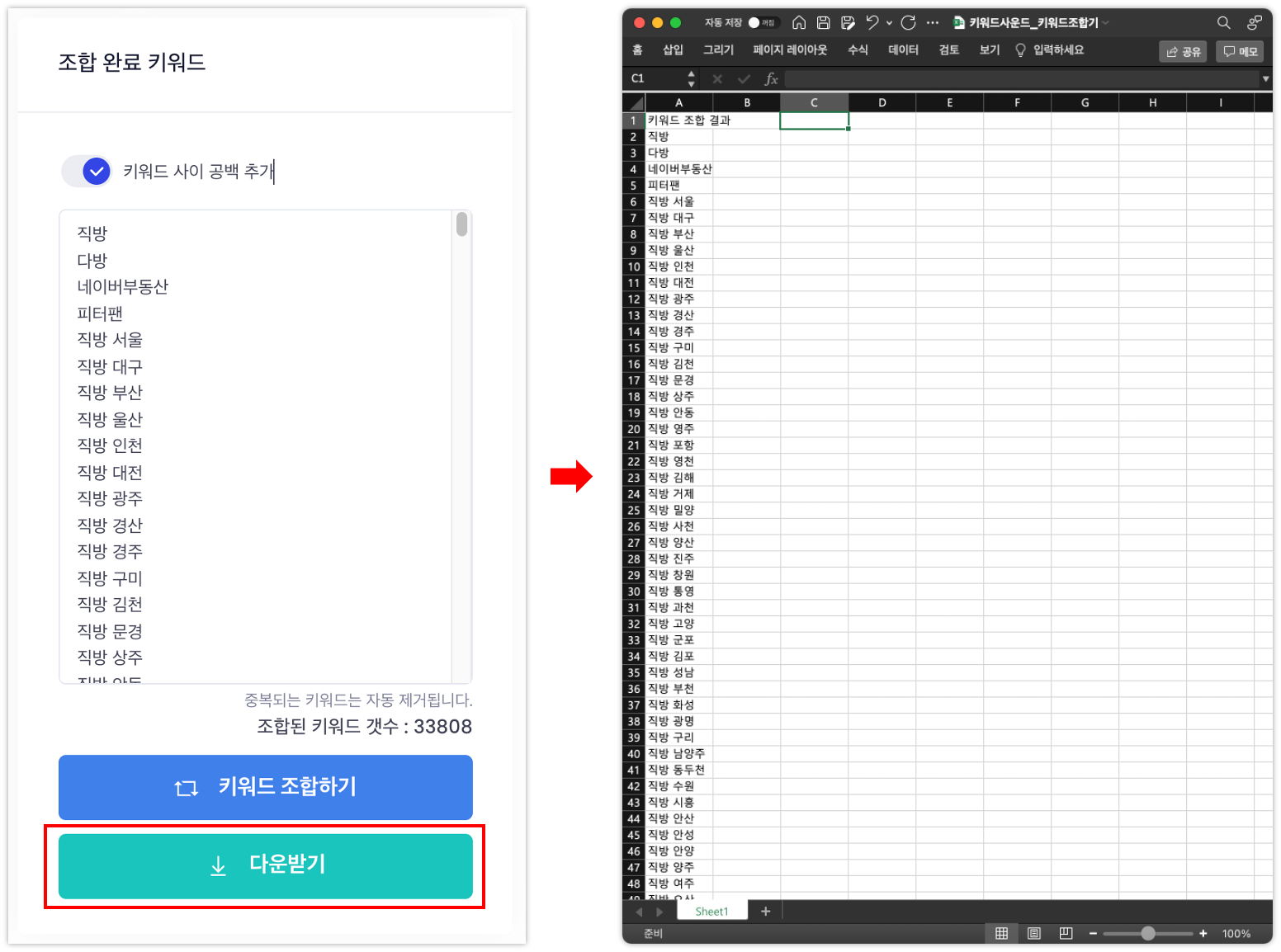
Task: Click the Excel zoom slider handle
Action: (x=1148, y=933)
